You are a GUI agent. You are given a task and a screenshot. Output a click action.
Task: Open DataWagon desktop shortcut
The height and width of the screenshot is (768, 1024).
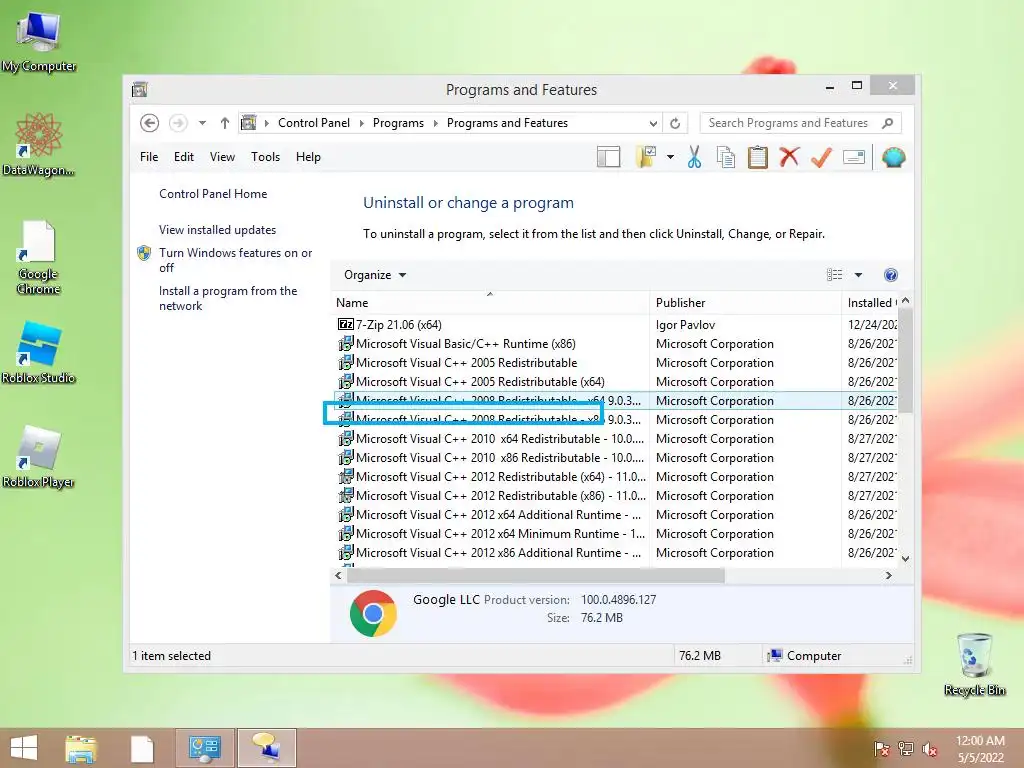tap(39, 144)
